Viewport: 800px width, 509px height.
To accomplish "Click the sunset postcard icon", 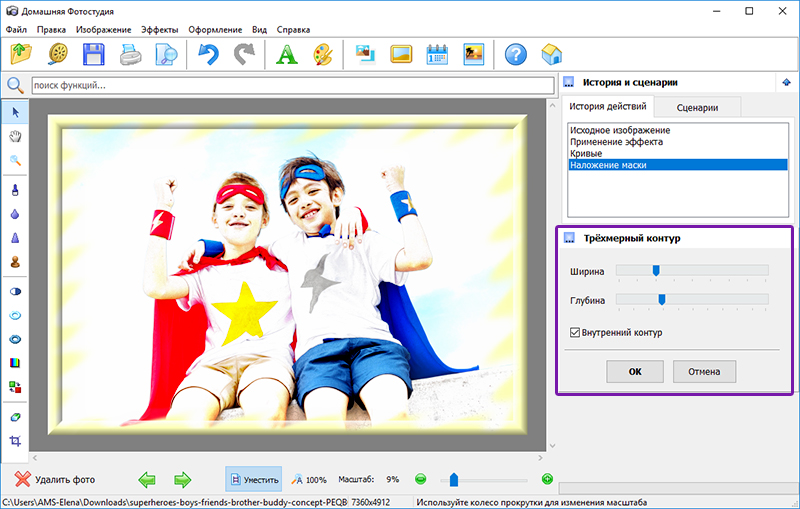I will pyautogui.click(x=473, y=54).
